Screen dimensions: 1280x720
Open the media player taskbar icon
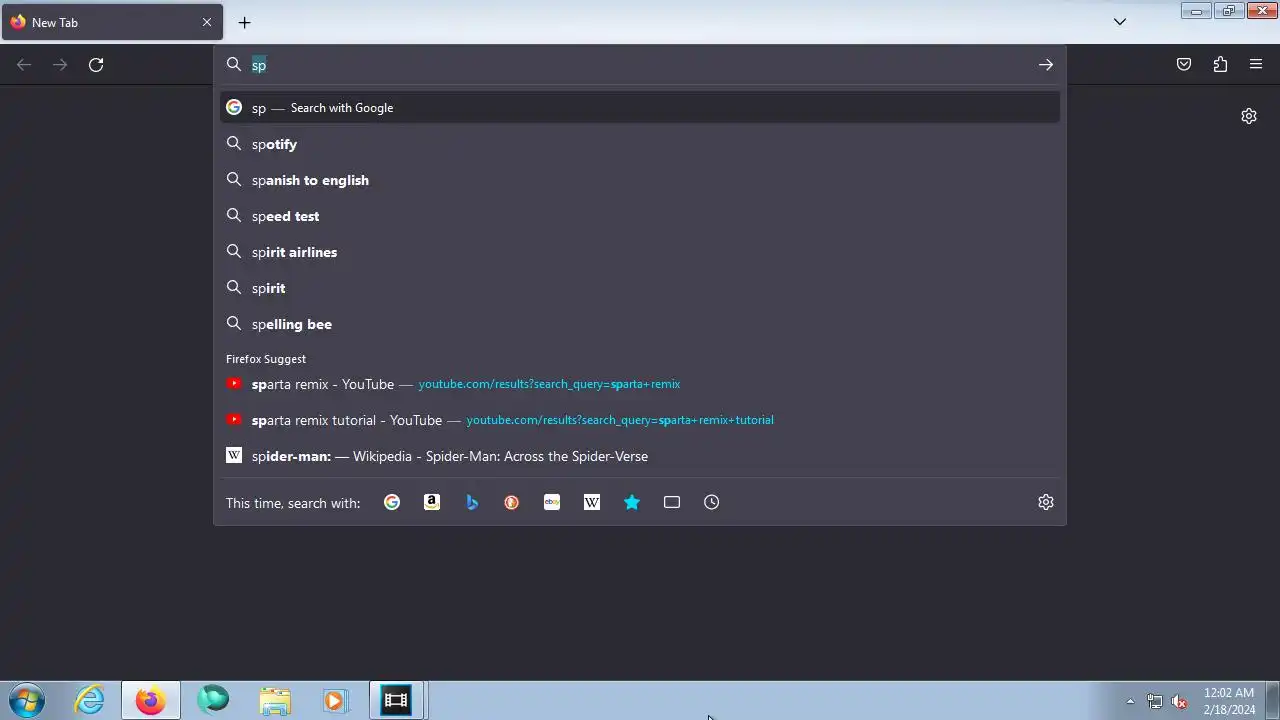(x=335, y=700)
